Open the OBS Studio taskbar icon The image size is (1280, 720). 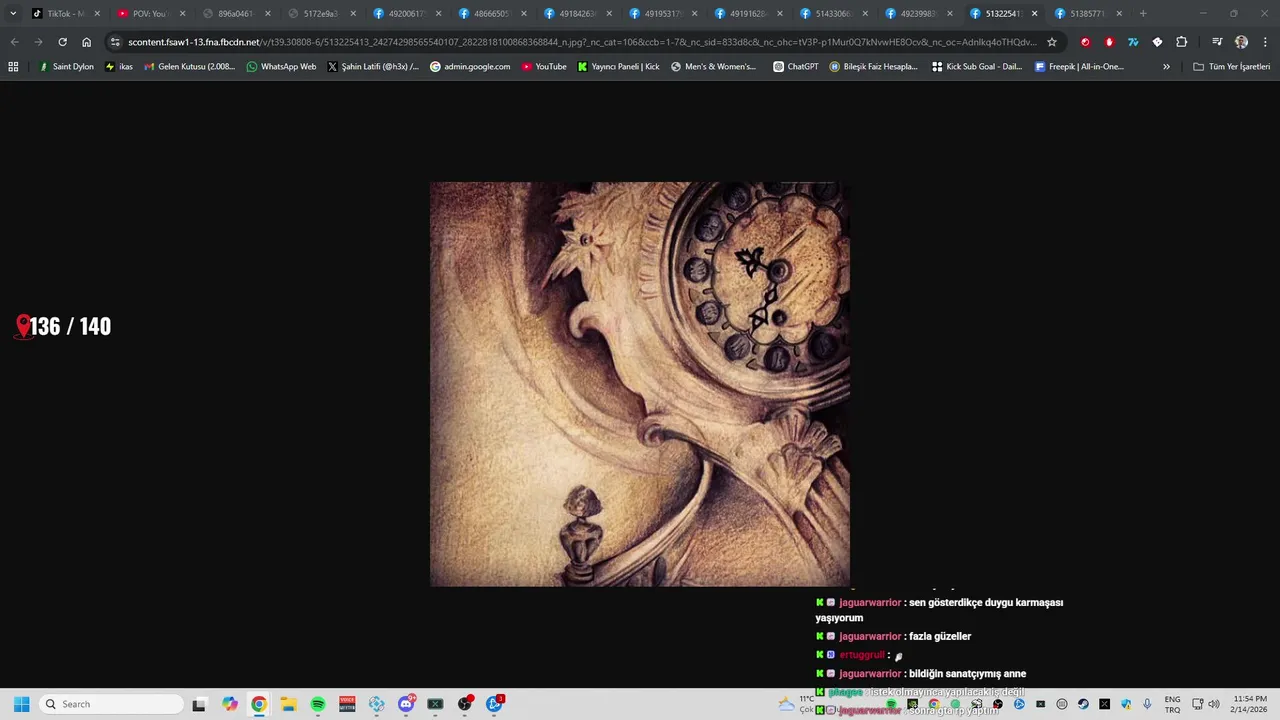[x=464, y=704]
